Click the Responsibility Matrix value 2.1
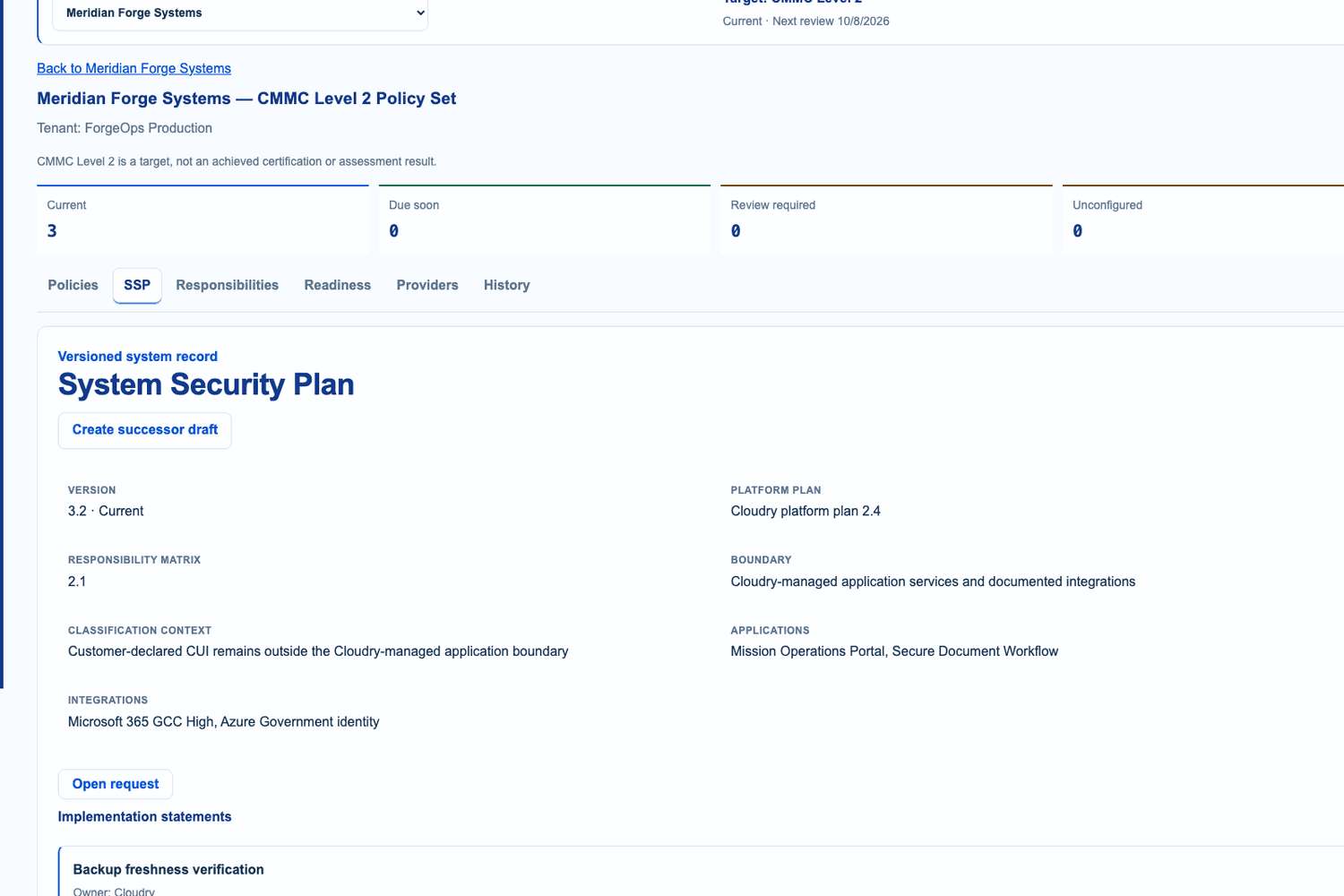1344x896 pixels. click(x=77, y=582)
